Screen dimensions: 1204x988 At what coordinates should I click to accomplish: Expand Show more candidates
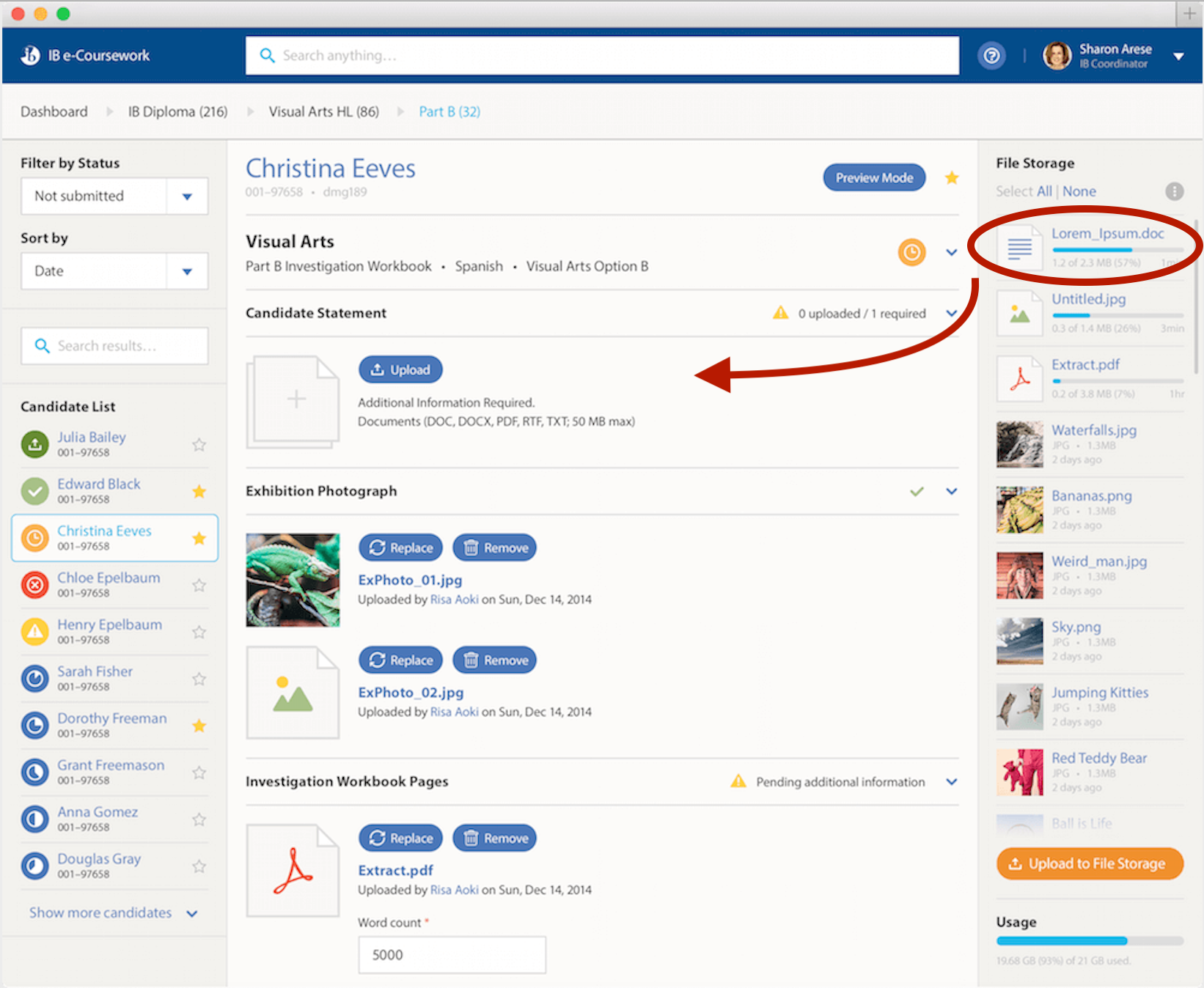pos(114,913)
